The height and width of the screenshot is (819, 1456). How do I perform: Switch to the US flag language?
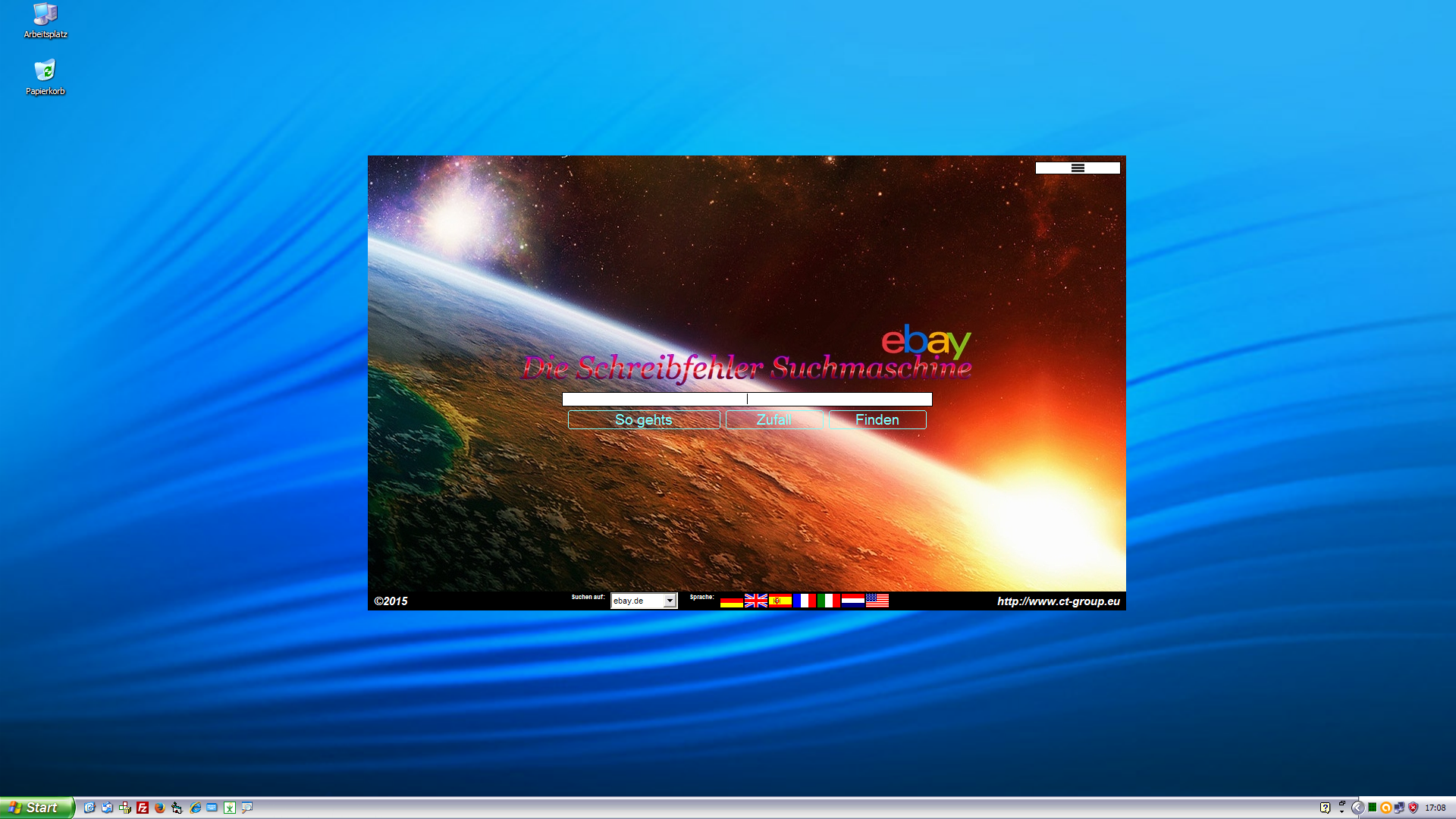pyautogui.click(x=877, y=601)
